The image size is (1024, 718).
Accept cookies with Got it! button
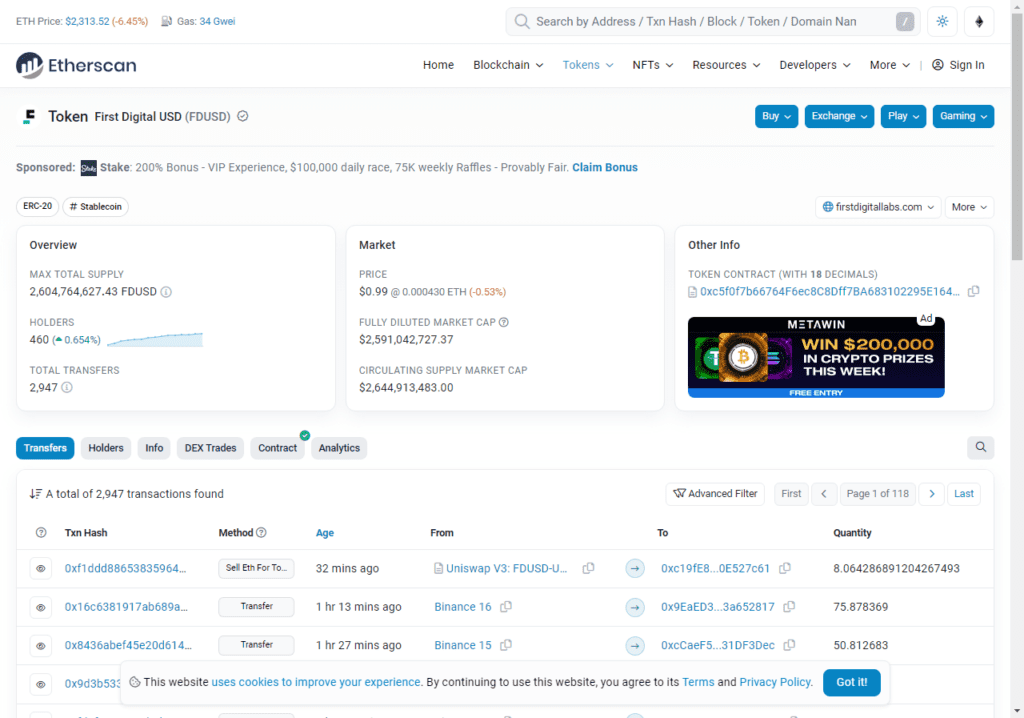(852, 682)
